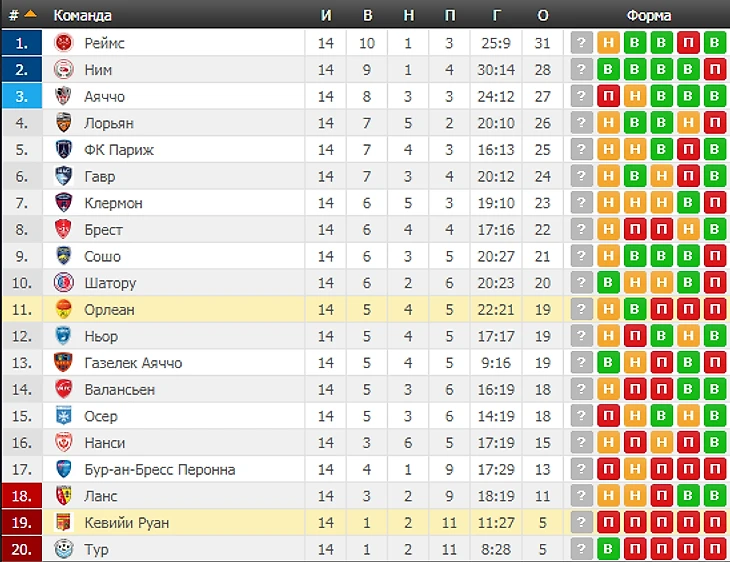
Task: Sort by the 'Г' goals column header
Action: 497,15
